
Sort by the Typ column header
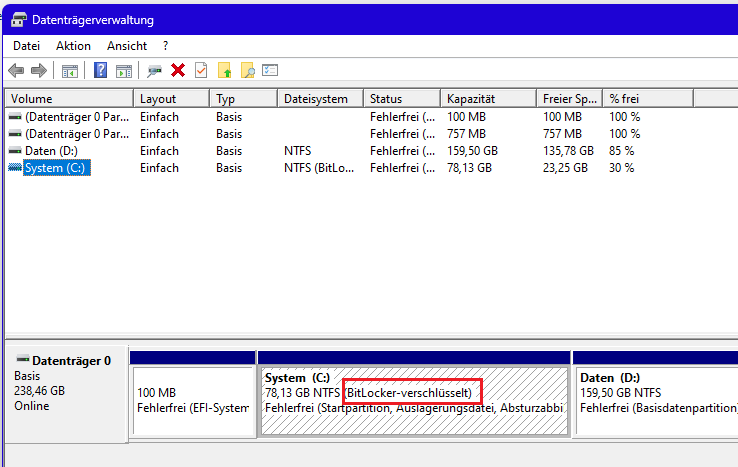(x=244, y=98)
